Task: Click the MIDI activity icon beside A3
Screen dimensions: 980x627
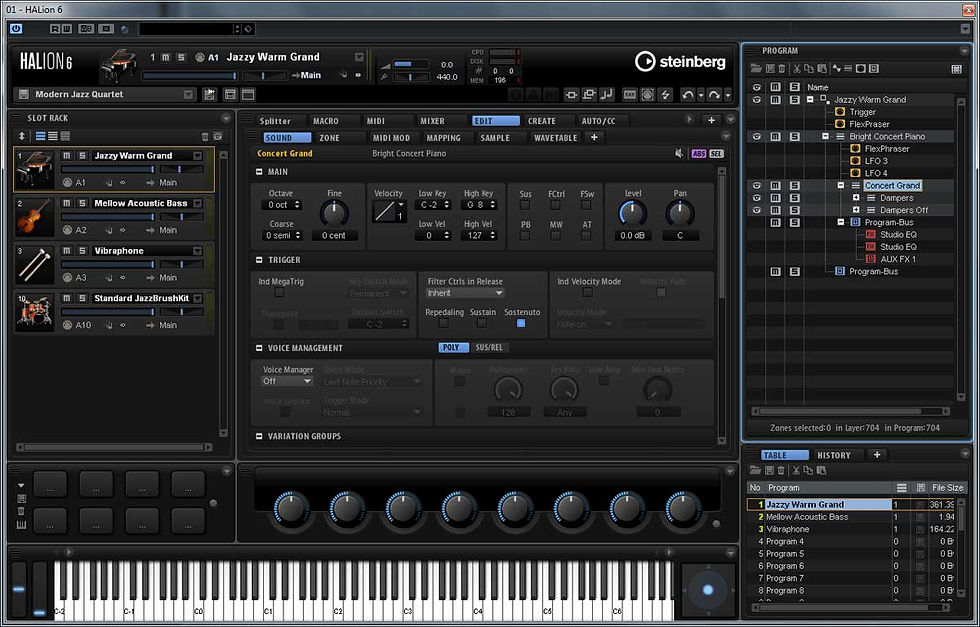Action: point(68,278)
